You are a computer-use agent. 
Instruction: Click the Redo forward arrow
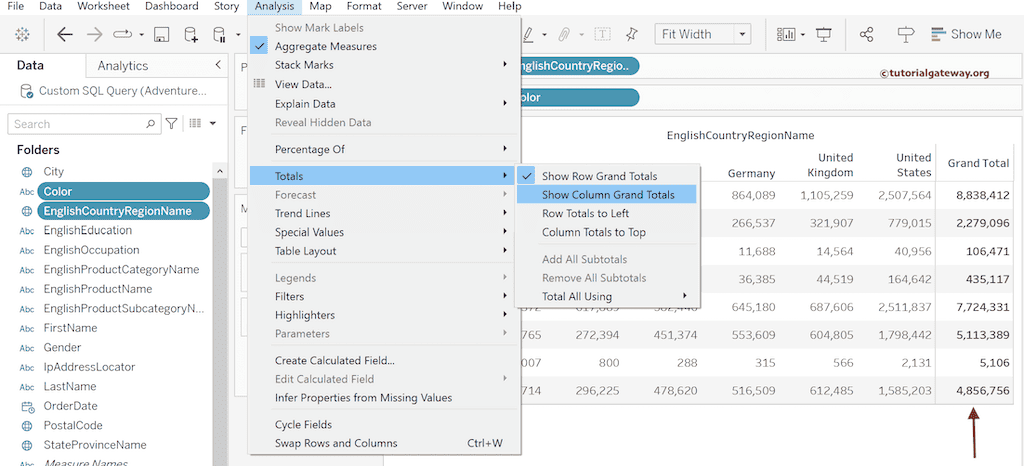point(95,35)
